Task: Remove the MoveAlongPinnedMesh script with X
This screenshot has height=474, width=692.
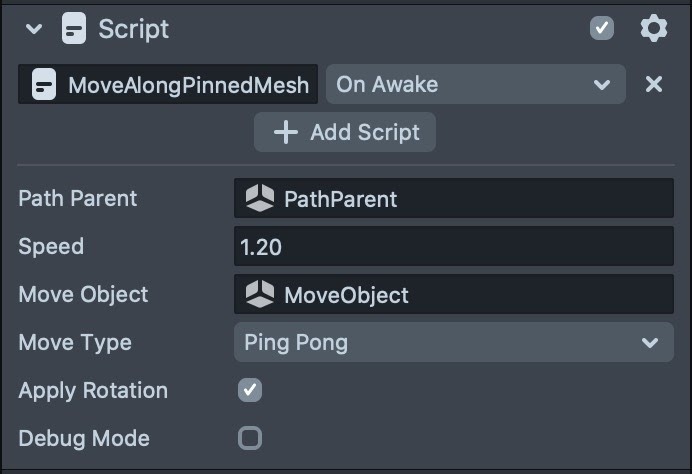Action: coord(654,85)
